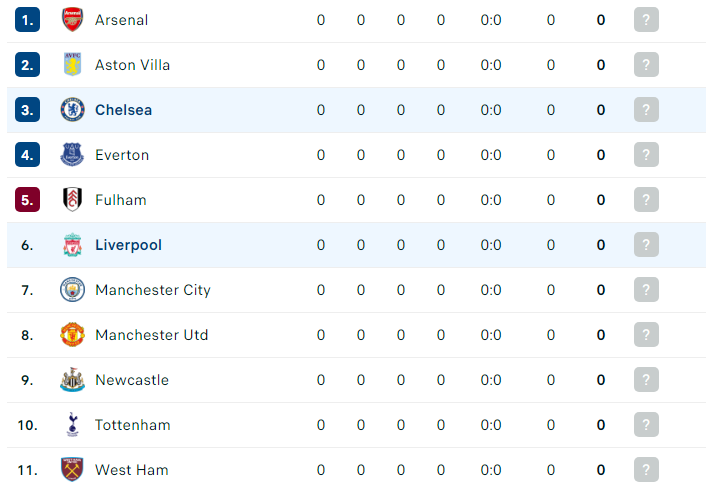
Task: Click the Aston Villa club crest
Action: [72, 64]
